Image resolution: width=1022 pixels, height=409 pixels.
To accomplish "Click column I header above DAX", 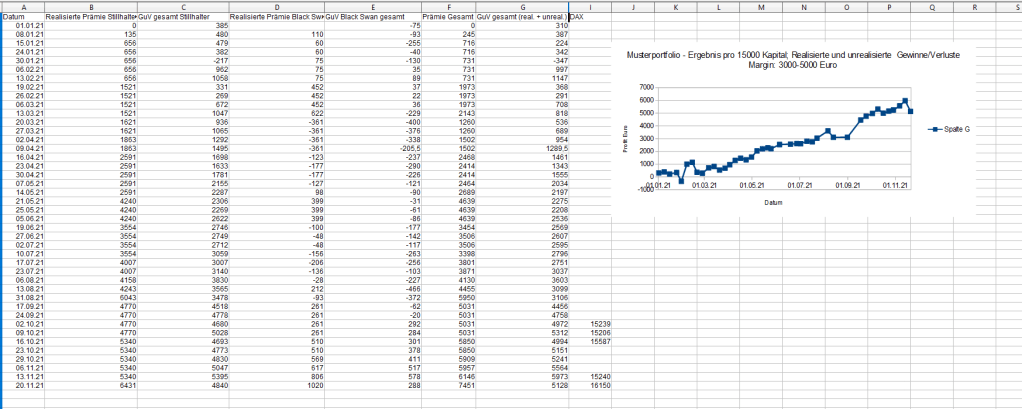I will pos(590,7).
